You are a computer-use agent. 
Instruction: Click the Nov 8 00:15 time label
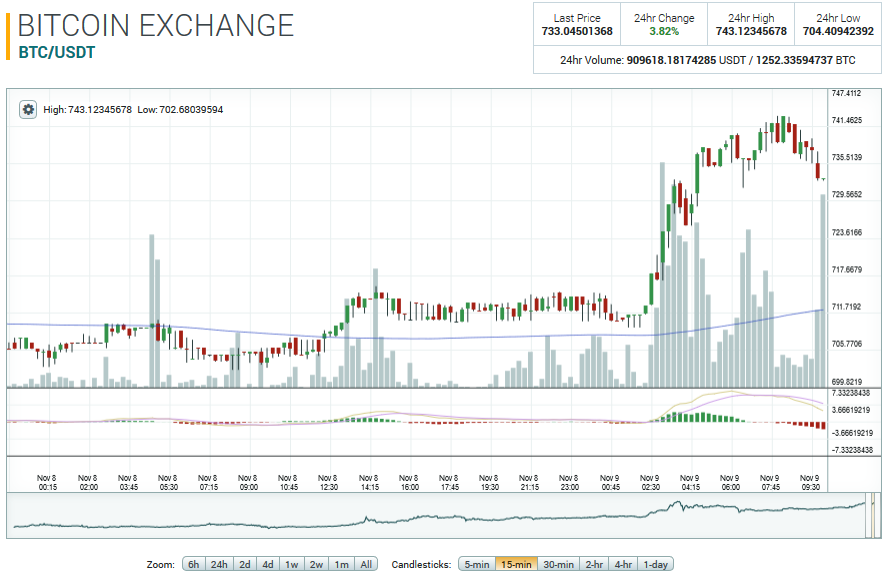(x=47, y=482)
